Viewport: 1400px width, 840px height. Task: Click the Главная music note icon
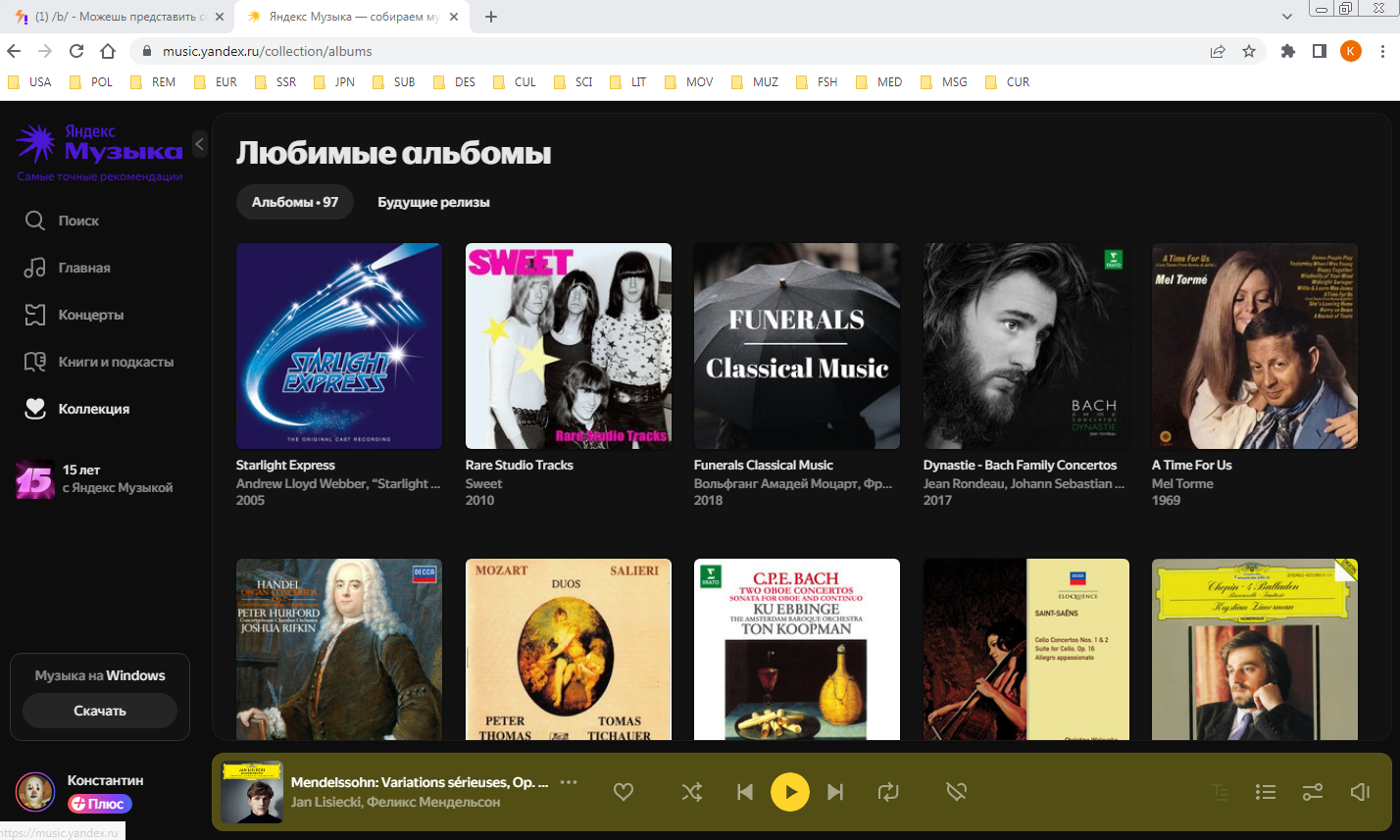point(35,268)
